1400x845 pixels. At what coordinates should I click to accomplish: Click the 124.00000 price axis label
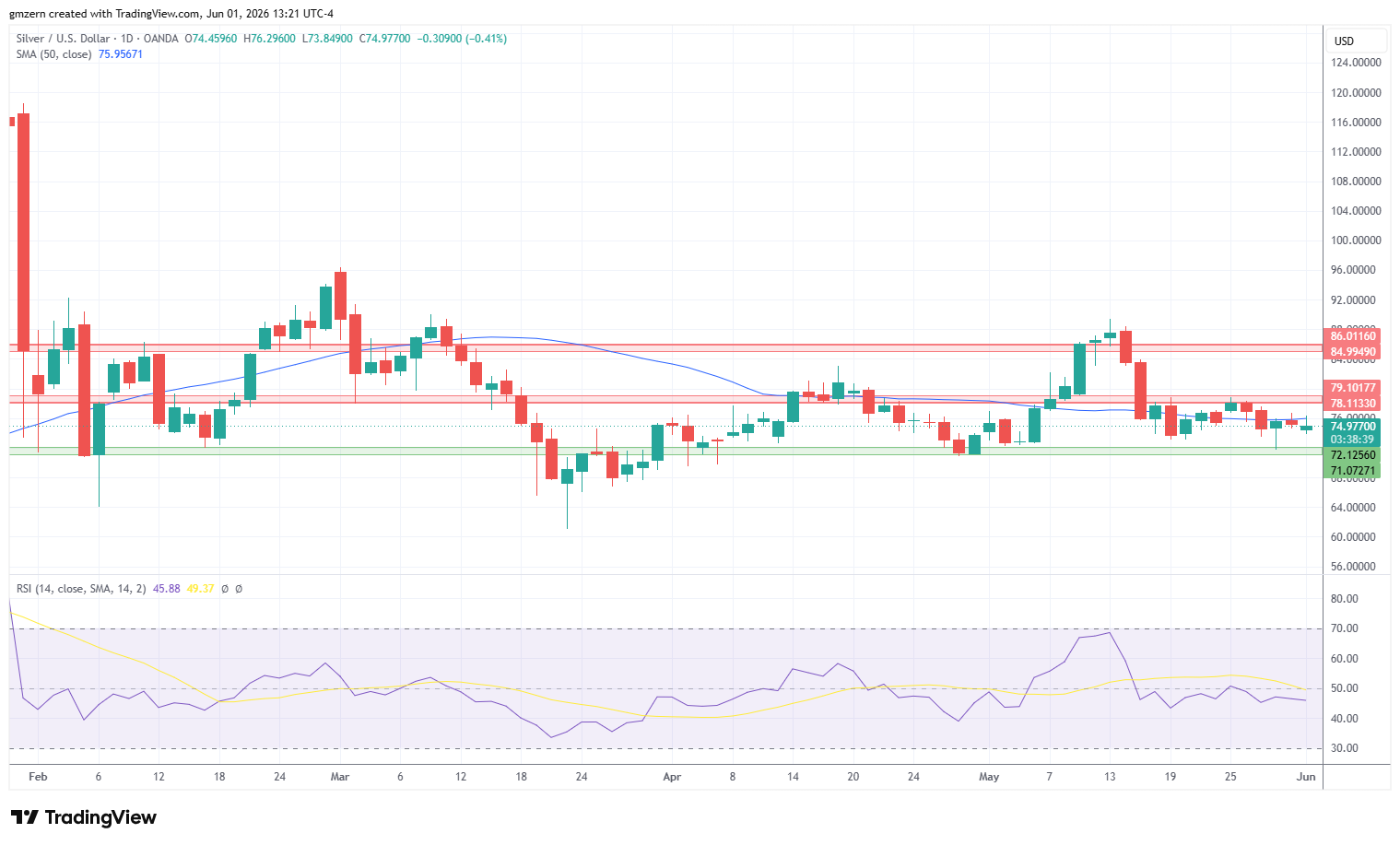point(1356,63)
